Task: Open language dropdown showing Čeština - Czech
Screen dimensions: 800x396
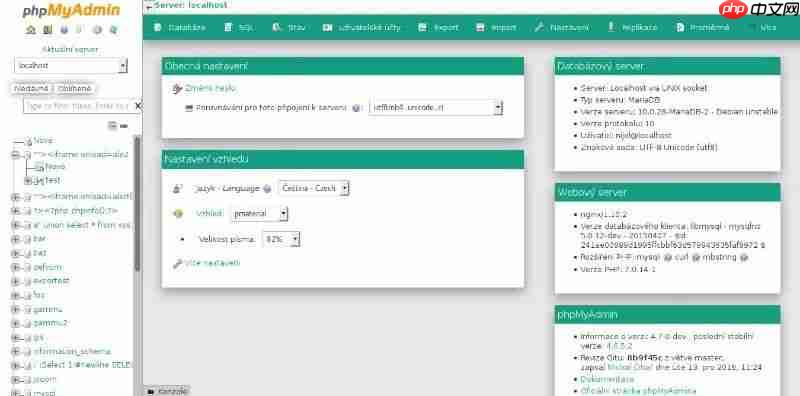Action: coord(314,188)
